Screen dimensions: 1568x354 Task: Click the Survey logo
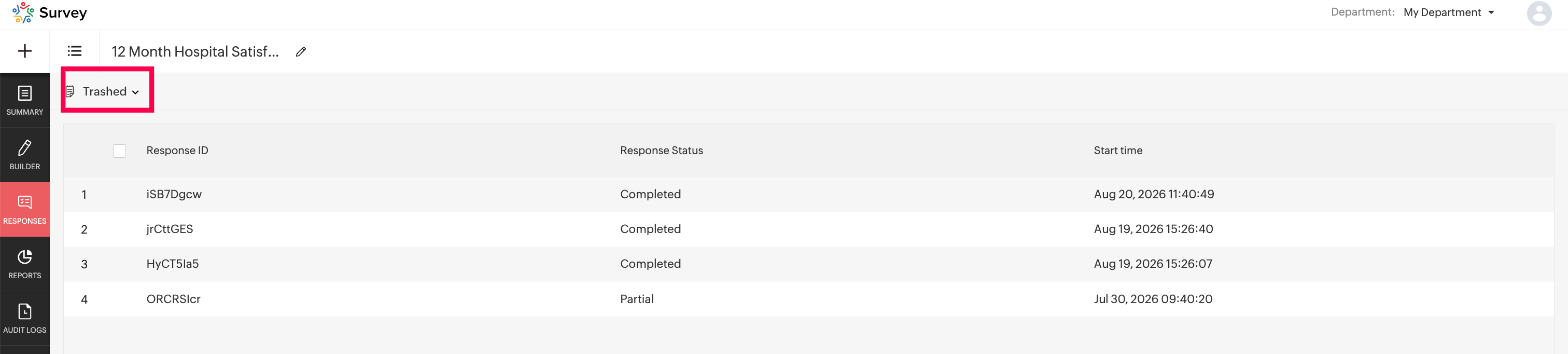(x=50, y=13)
